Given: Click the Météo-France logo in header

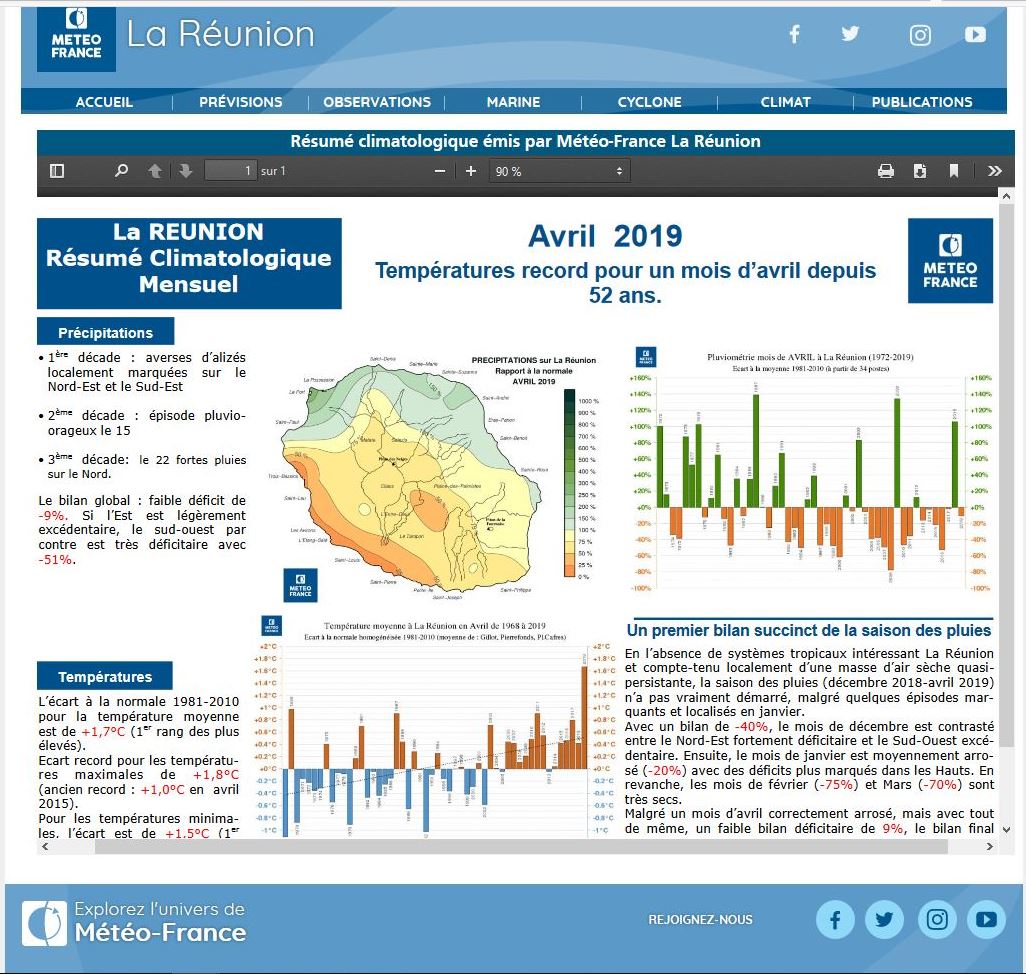Looking at the screenshot, I should 76,39.
